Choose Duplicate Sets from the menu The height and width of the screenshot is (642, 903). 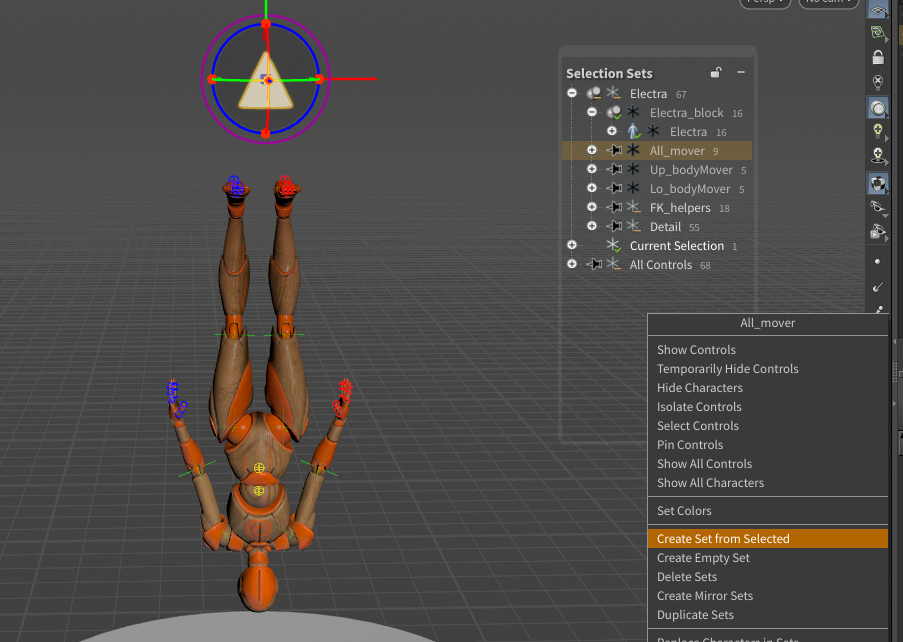pyautogui.click(x=768, y=615)
